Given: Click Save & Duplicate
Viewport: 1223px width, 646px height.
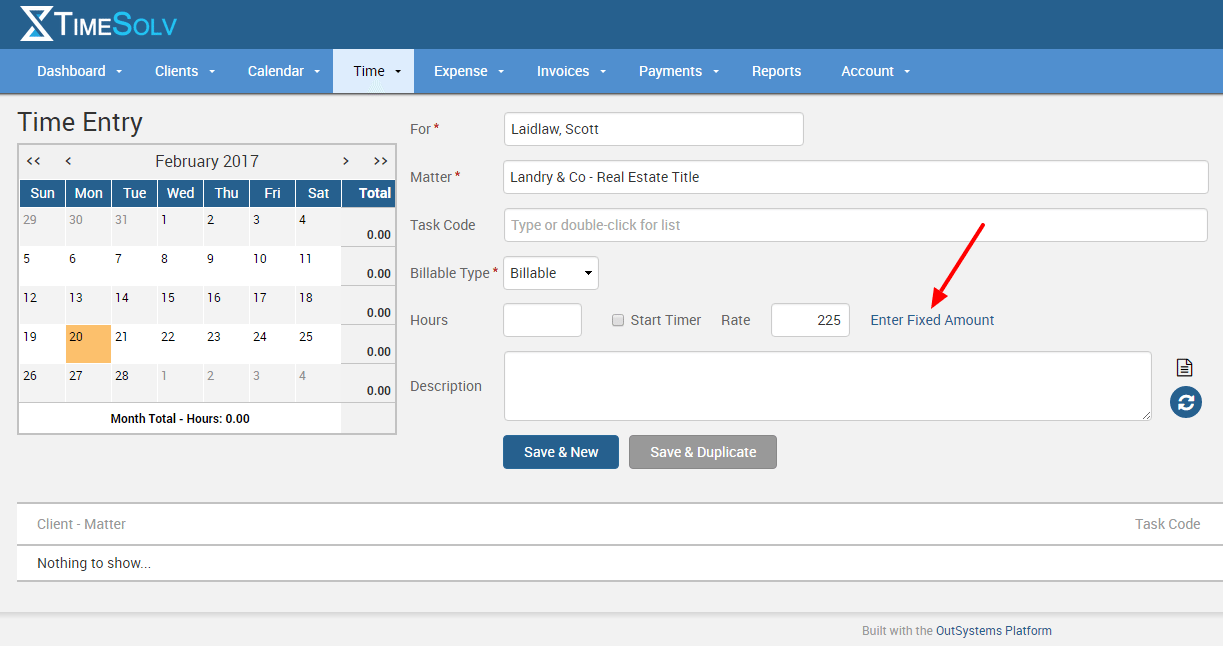Looking at the screenshot, I should point(702,452).
